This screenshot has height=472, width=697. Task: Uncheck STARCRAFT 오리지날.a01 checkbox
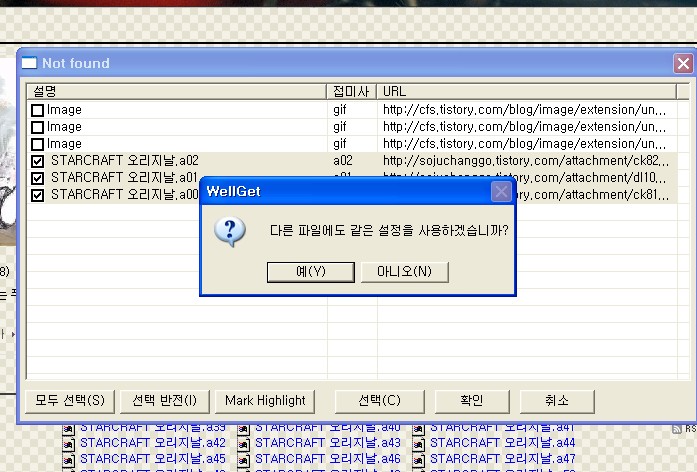pyautogui.click(x=38, y=178)
